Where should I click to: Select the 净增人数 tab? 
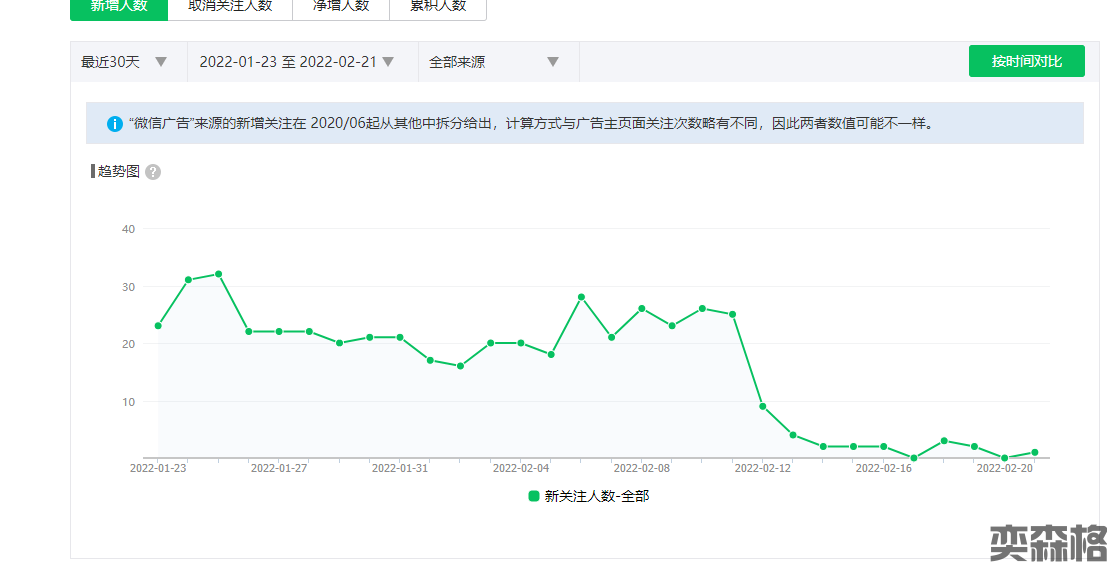(339, 6)
